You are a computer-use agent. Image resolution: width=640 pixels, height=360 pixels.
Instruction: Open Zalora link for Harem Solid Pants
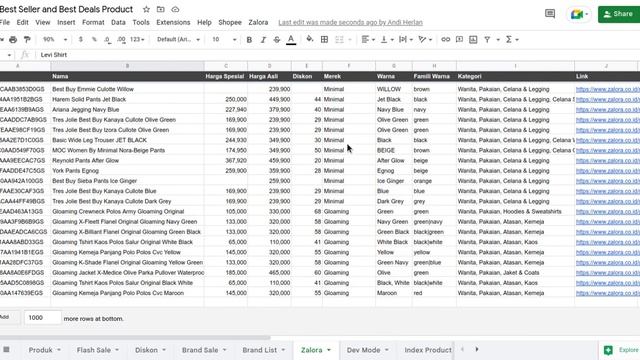[x=607, y=99]
